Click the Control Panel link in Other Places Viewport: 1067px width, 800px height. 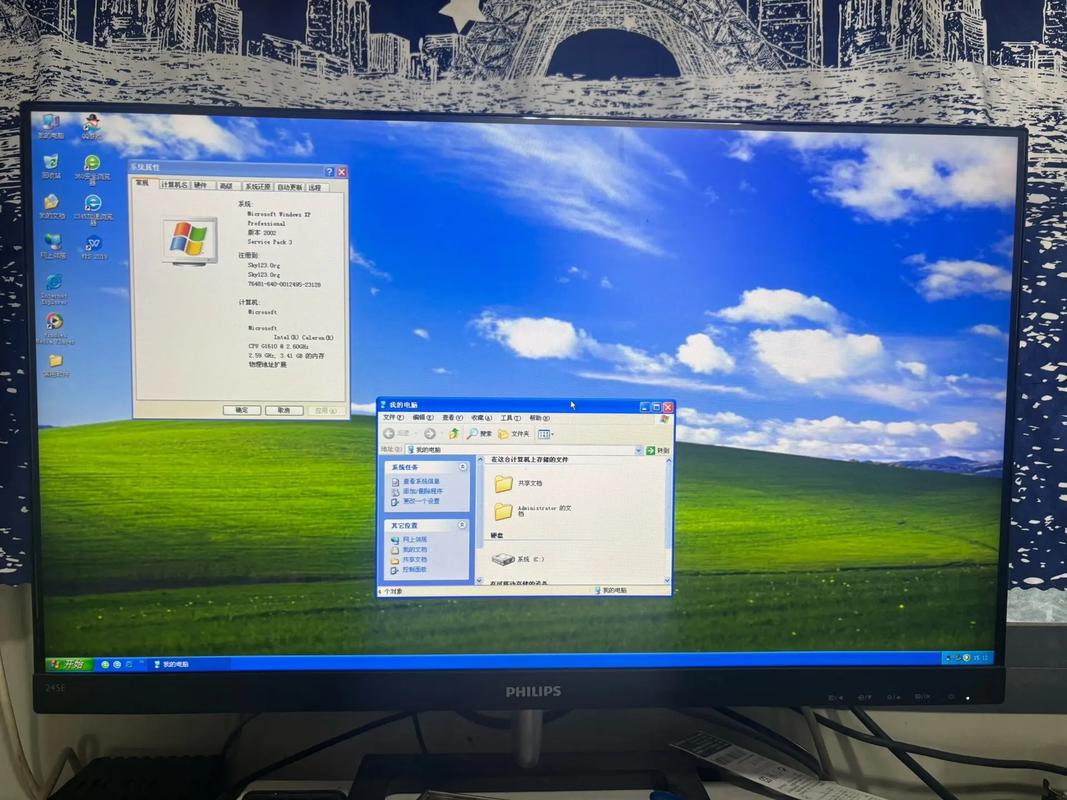coord(414,569)
